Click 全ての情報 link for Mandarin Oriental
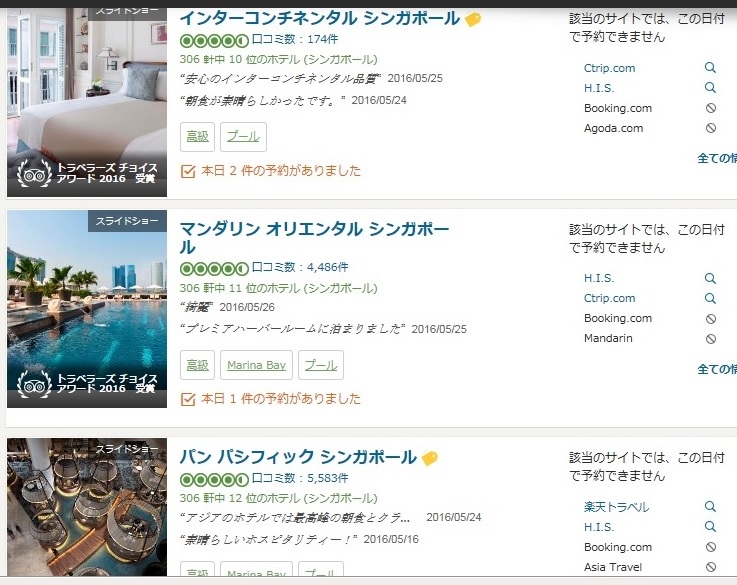 (x=717, y=369)
